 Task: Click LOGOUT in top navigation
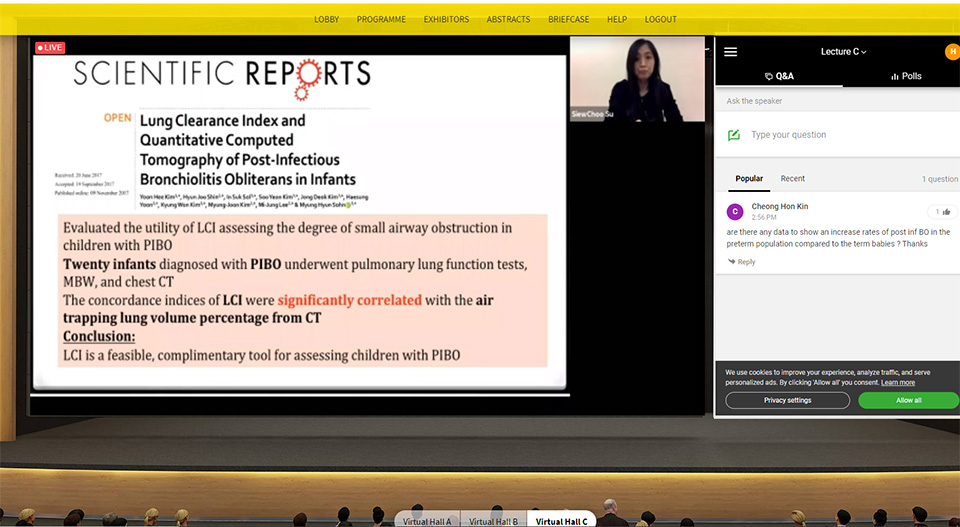click(661, 20)
